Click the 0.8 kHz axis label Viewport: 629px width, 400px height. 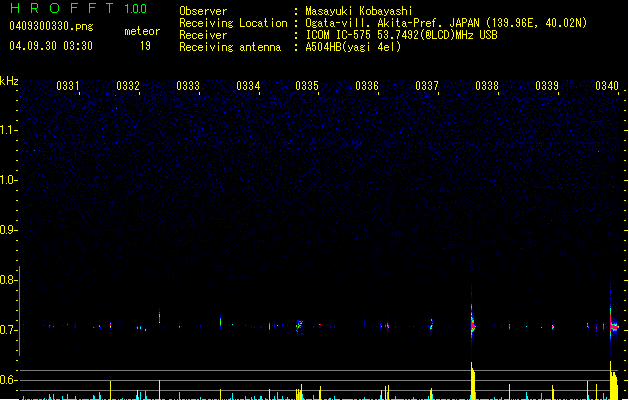[x=8, y=280]
